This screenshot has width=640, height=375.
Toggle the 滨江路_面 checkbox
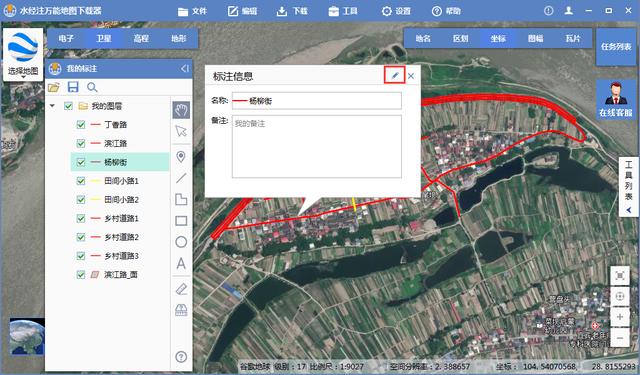point(81,275)
